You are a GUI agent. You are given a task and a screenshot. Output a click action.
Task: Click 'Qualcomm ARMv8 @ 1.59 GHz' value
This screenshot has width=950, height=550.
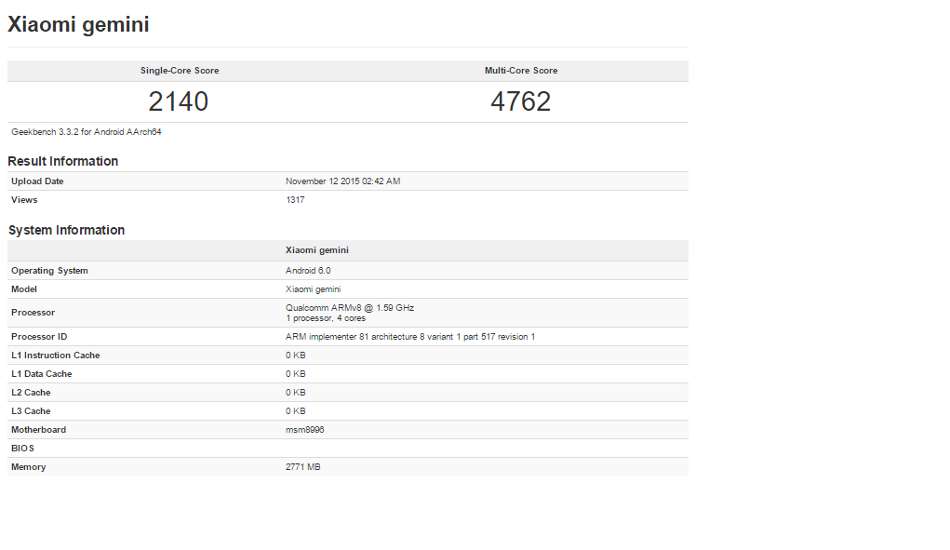[350, 308]
